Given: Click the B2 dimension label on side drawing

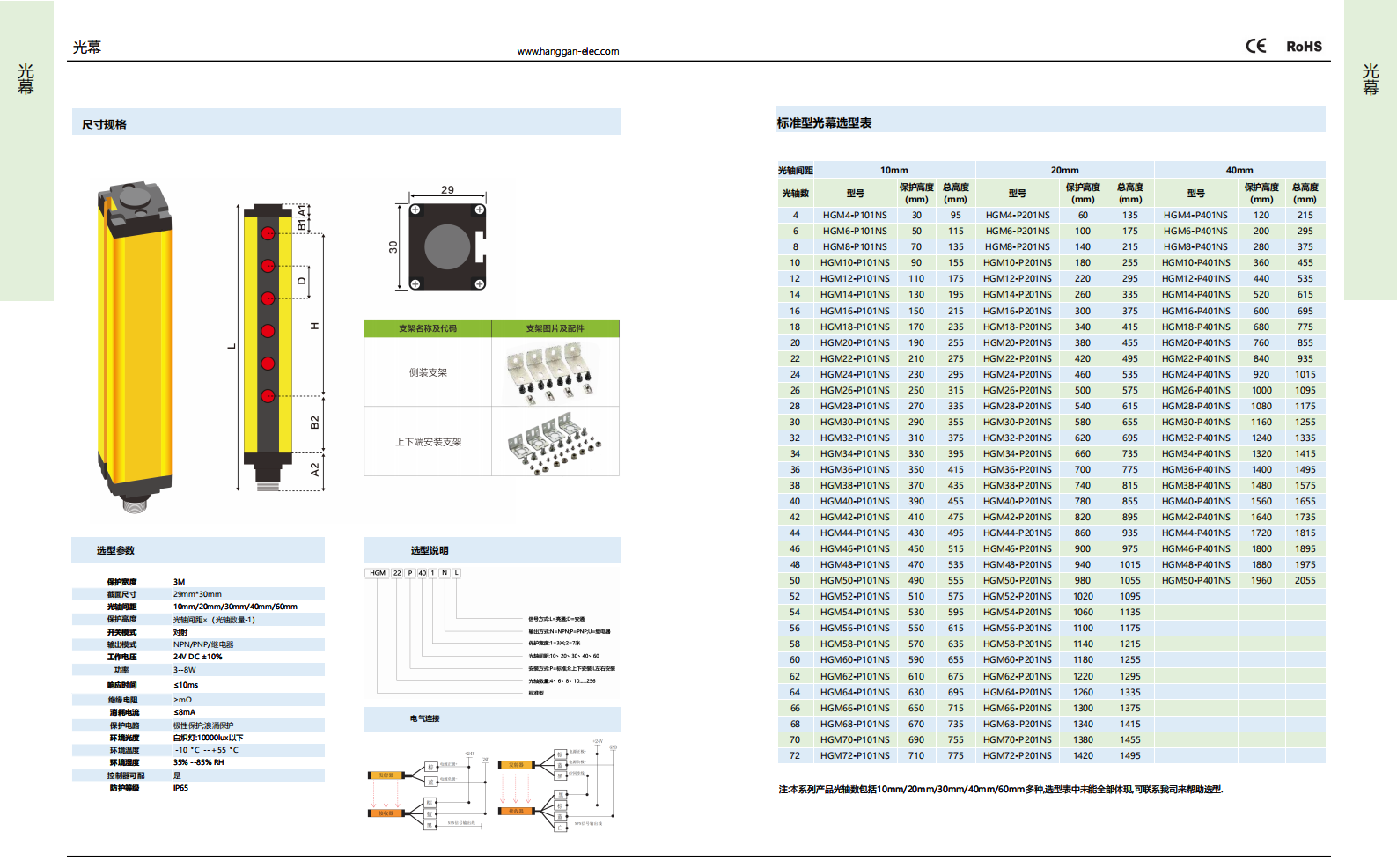Looking at the screenshot, I should (314, 423).
